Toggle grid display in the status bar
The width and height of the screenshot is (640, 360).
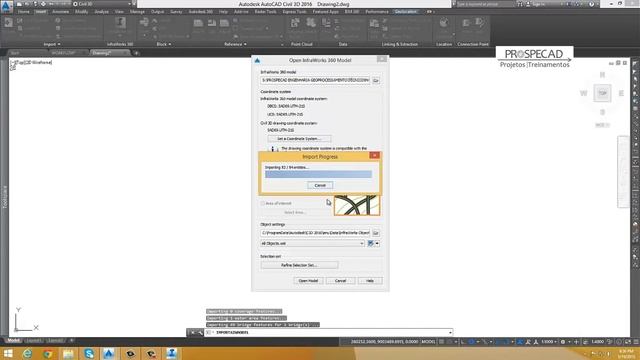tap(442, 342)
